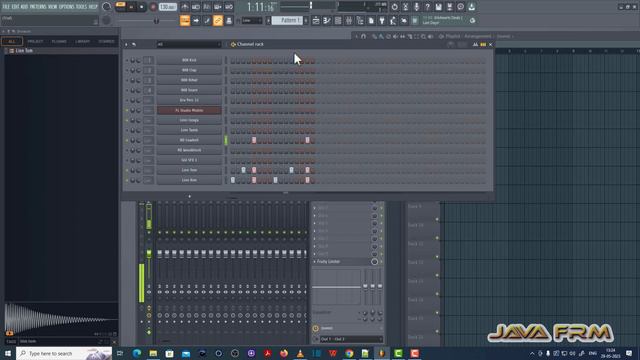The height and width of the screenshot is (360, 640).
Task: Open the Line snap dropdown
Action: point(252,20)
